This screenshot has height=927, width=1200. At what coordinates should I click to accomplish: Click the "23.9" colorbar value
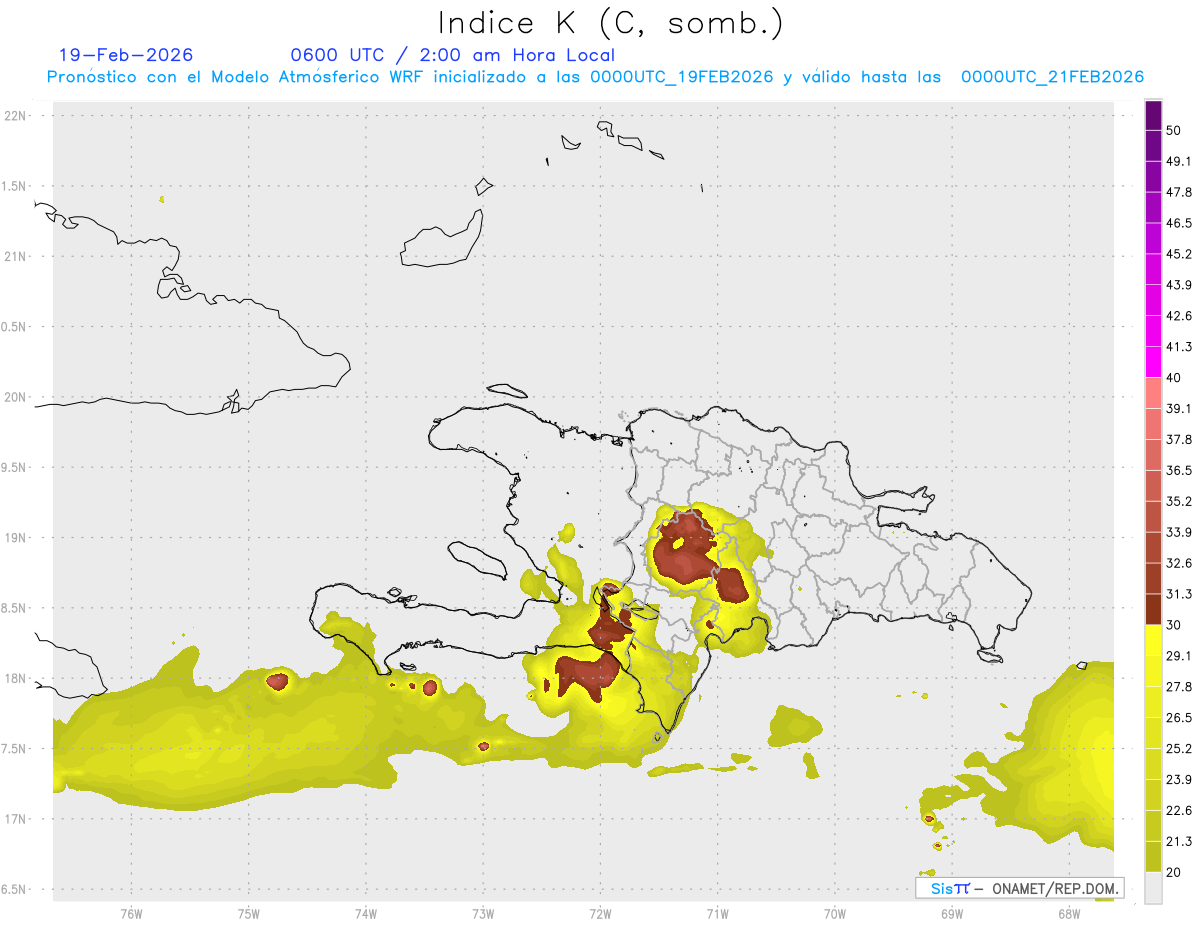pyautogui.click(x=1179, y=780)
